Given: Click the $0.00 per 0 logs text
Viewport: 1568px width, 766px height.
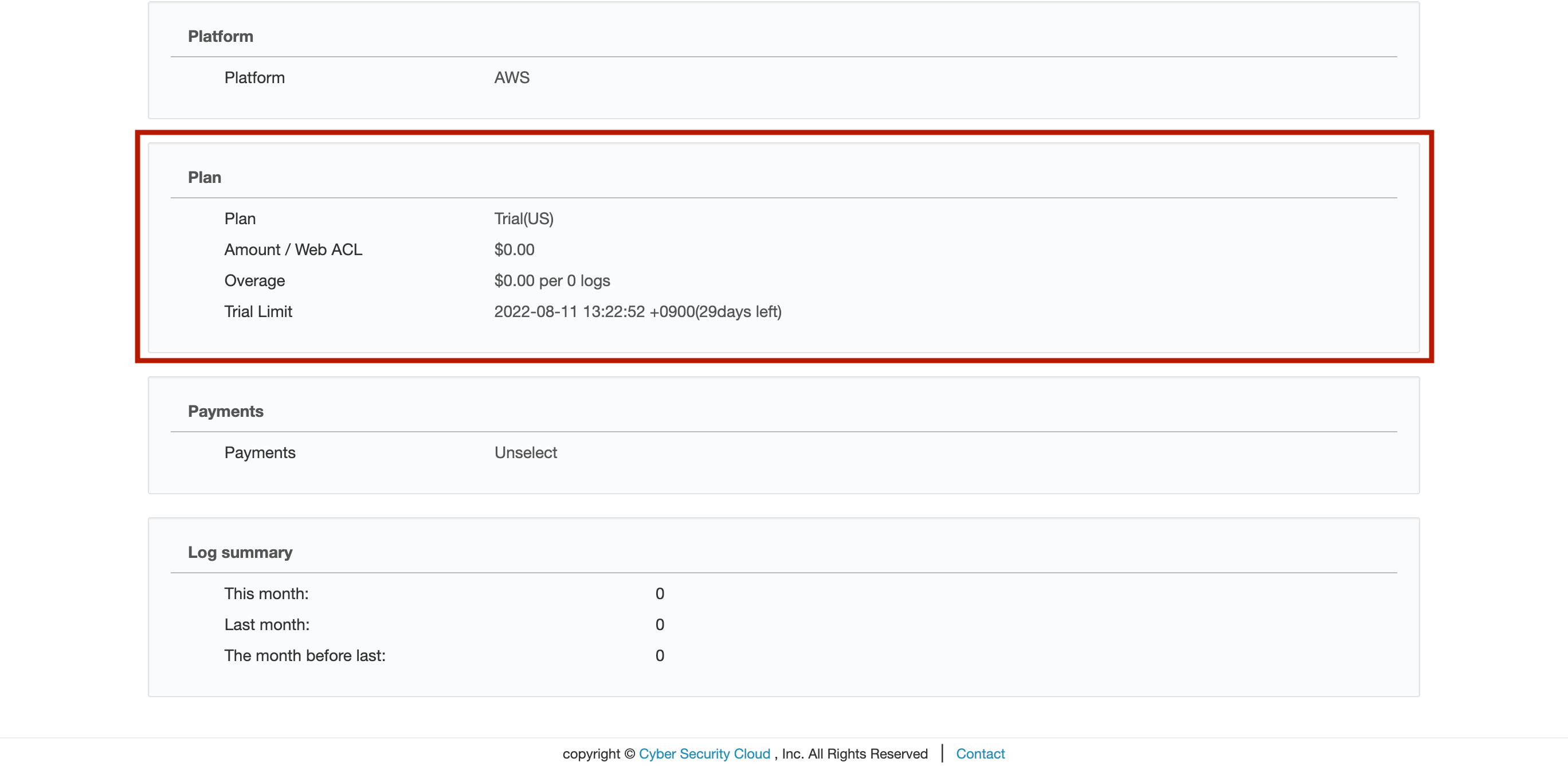Looking at the screenshot, I should pyautogui.click(x=551, y=281).
